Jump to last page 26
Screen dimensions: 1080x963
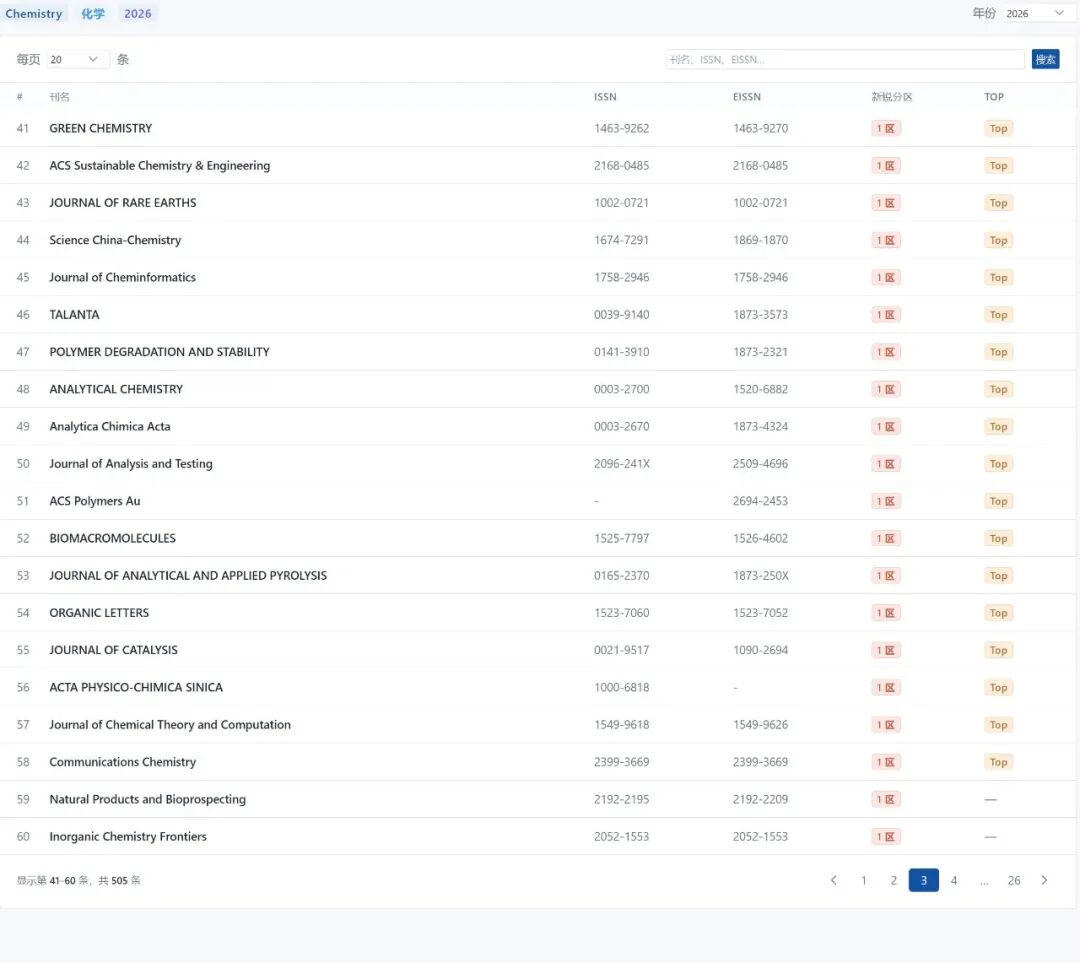(1014, 880)
